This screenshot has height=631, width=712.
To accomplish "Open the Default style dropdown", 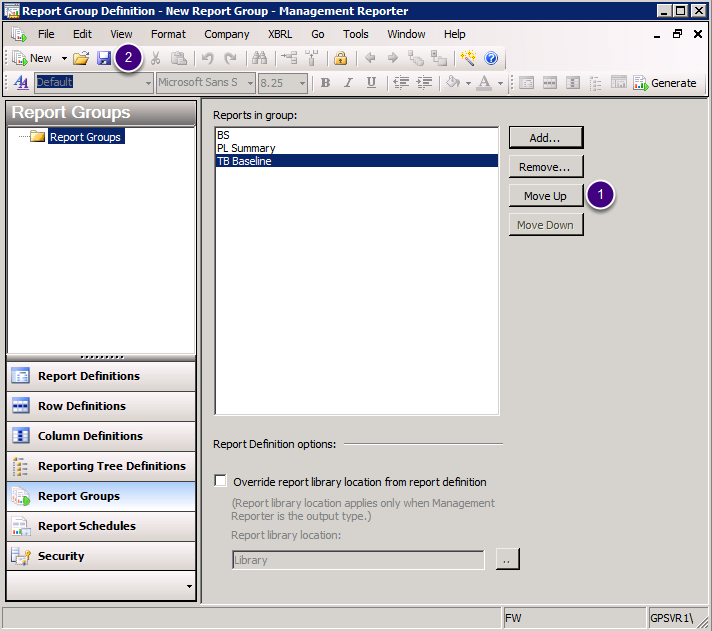I will (x=148, y=84).
